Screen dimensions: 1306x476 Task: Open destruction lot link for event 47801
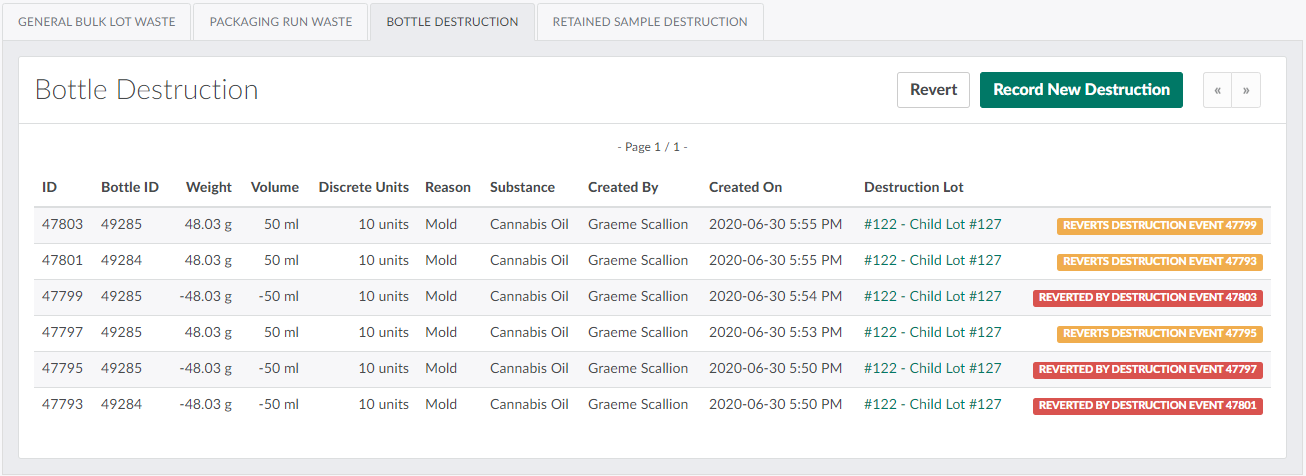click(932, 261)
